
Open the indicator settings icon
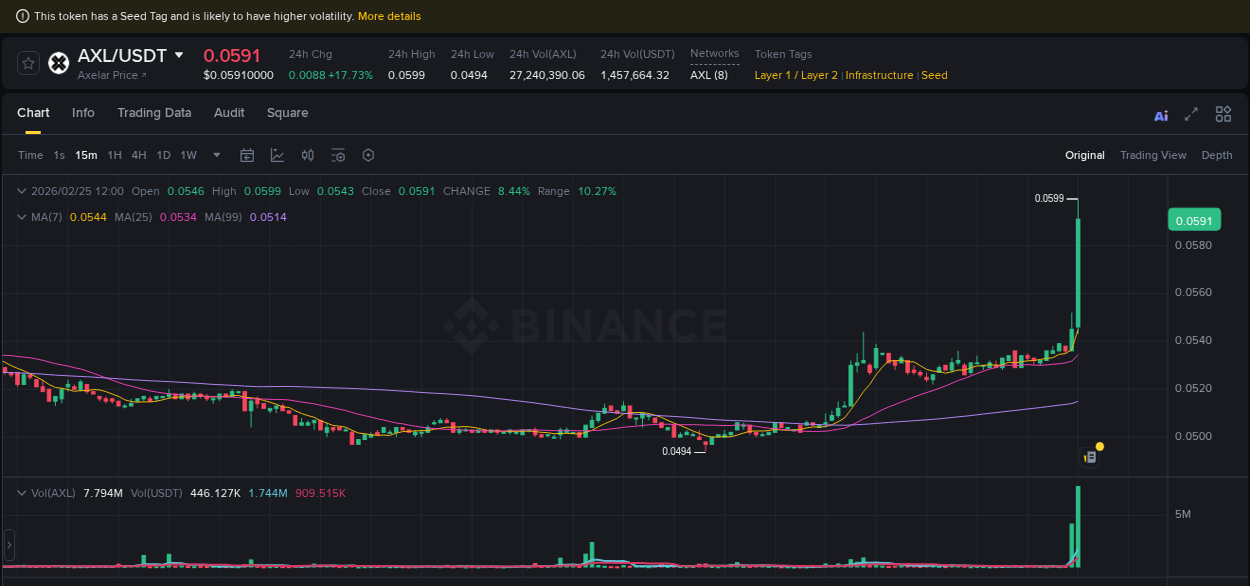click(x=337, y=155)
